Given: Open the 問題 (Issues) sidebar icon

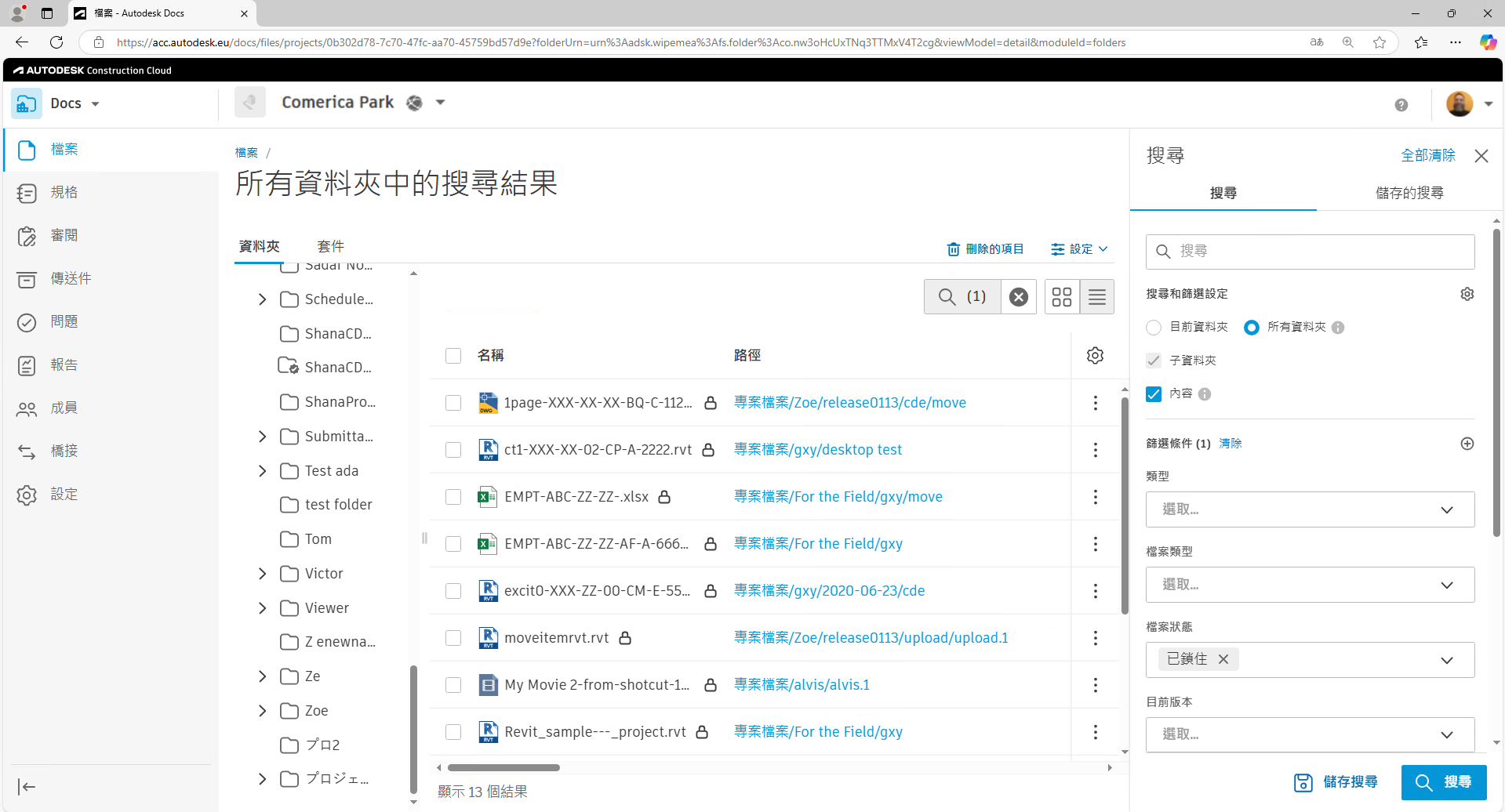Looking at the screenshot, I should 27,322.
